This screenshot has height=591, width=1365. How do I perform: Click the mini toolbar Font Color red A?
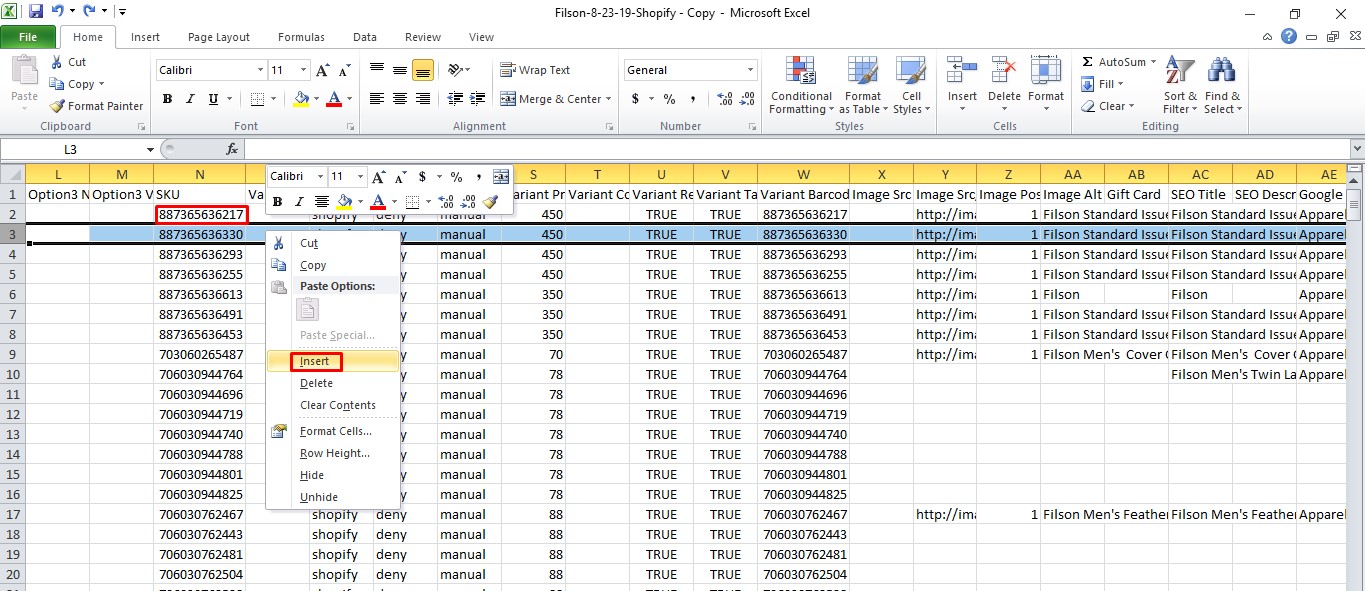pos(378,201)
